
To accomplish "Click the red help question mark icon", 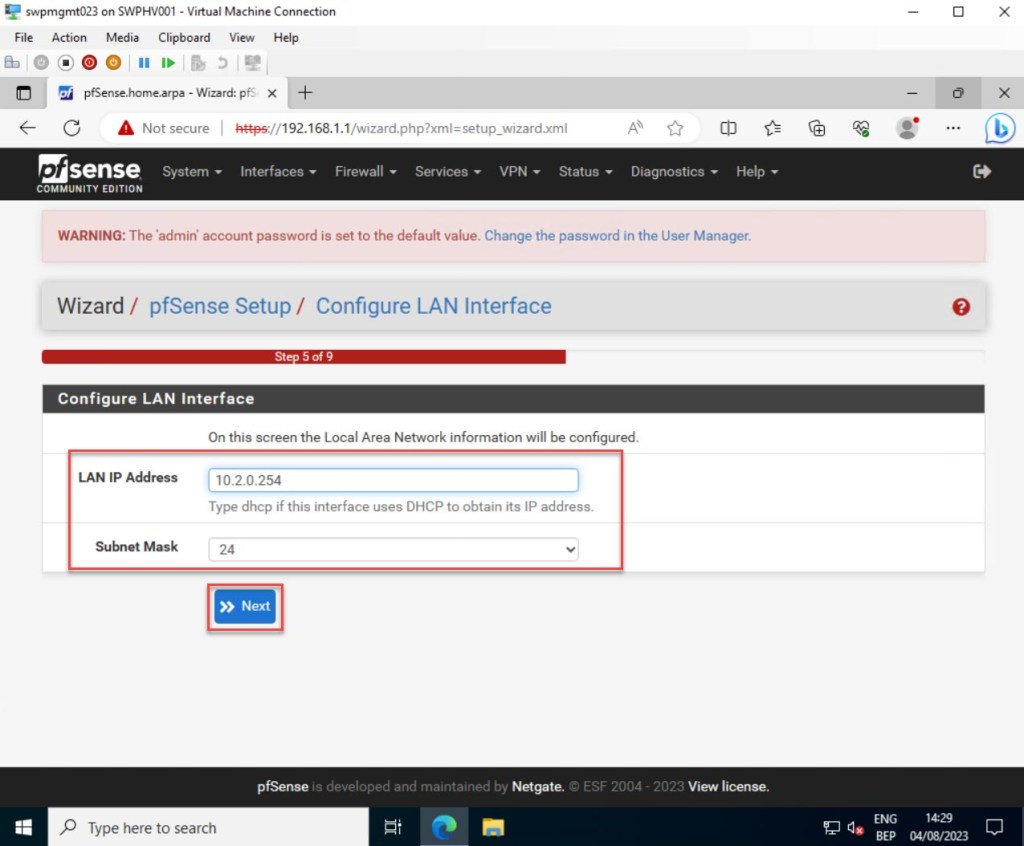I will (961, 307).
